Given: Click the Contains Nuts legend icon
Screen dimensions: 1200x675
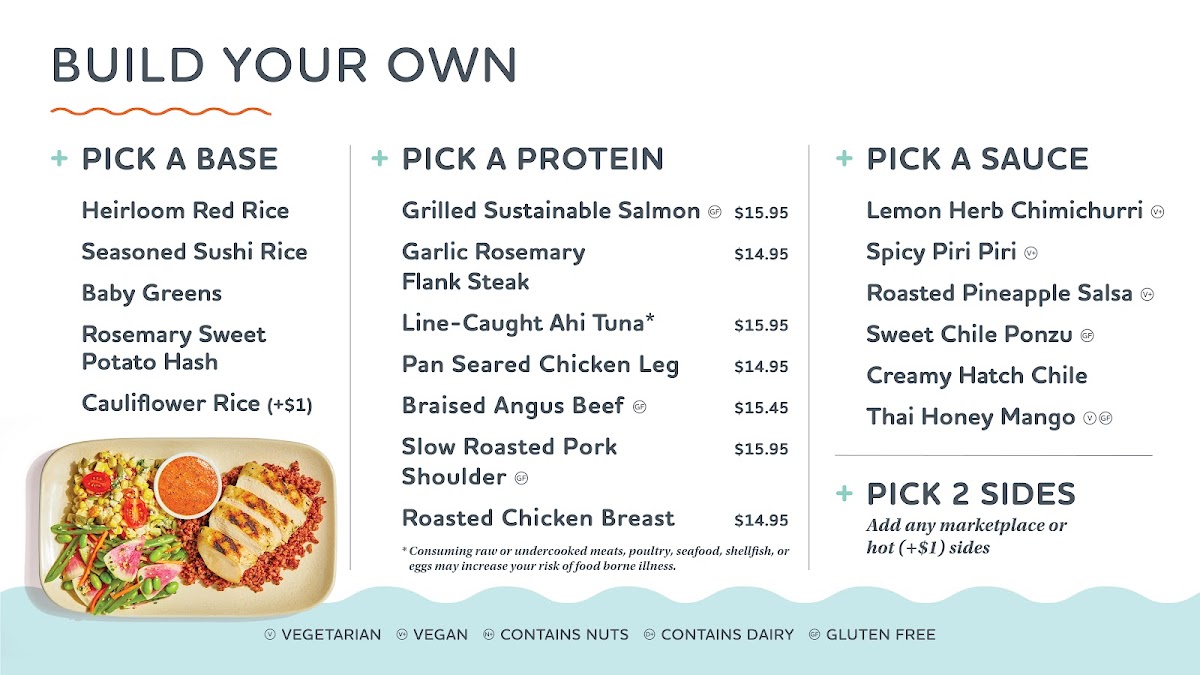Looking at the screenshot, I should (x=489, y=634).
